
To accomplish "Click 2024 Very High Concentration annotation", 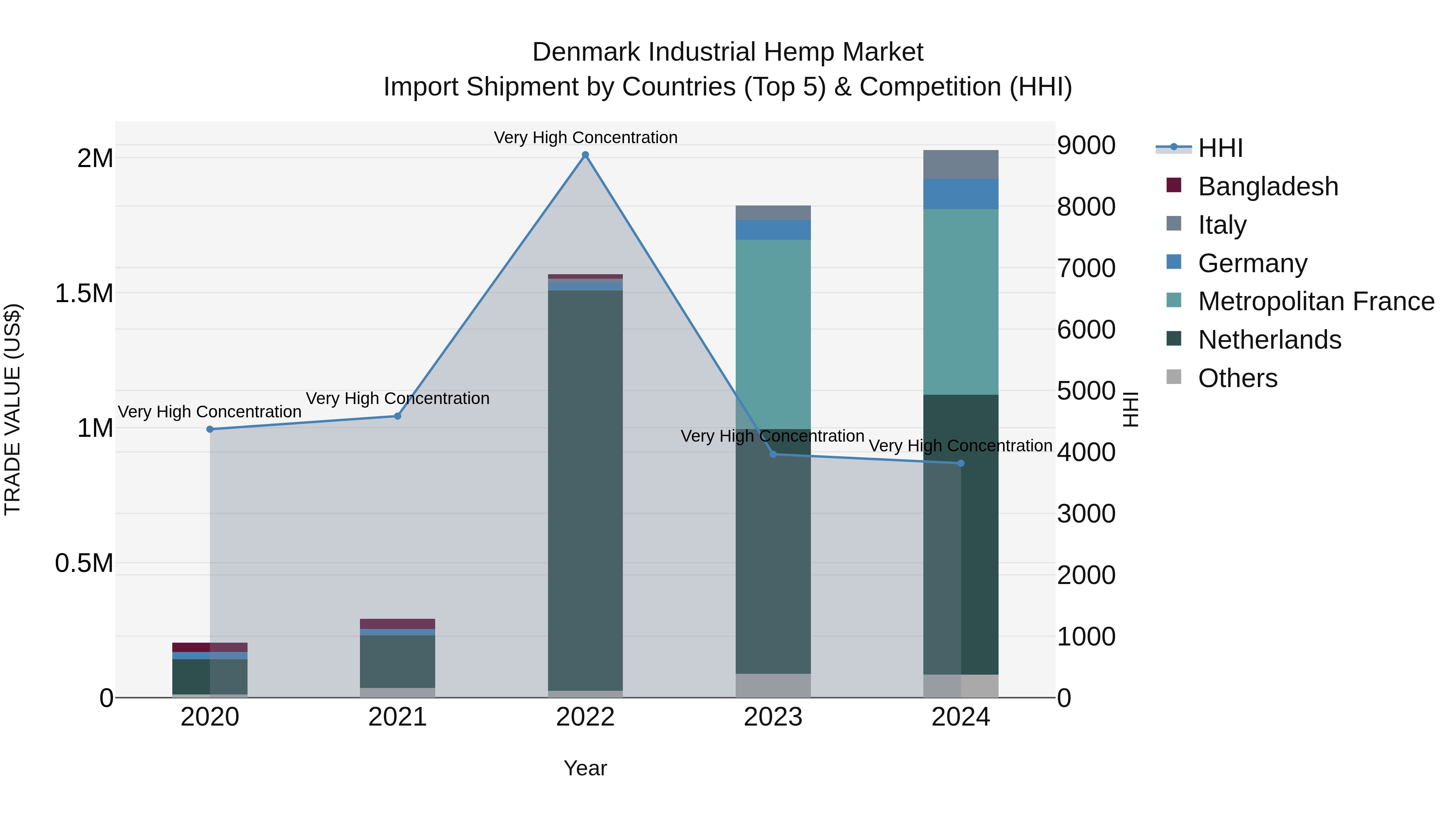I will [x=960, y=446].
